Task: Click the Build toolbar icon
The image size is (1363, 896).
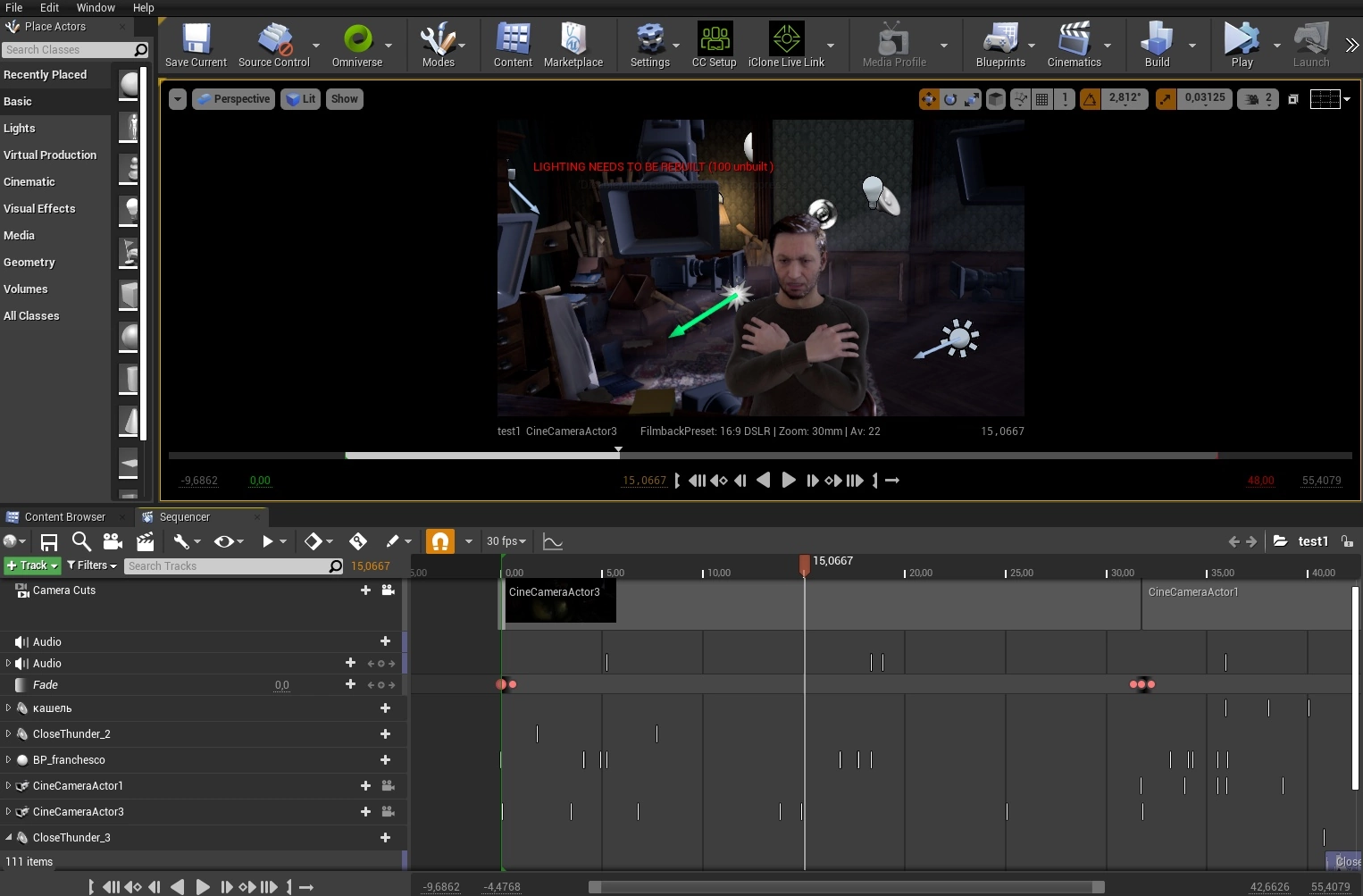Action: click(x=1157, y=45)
